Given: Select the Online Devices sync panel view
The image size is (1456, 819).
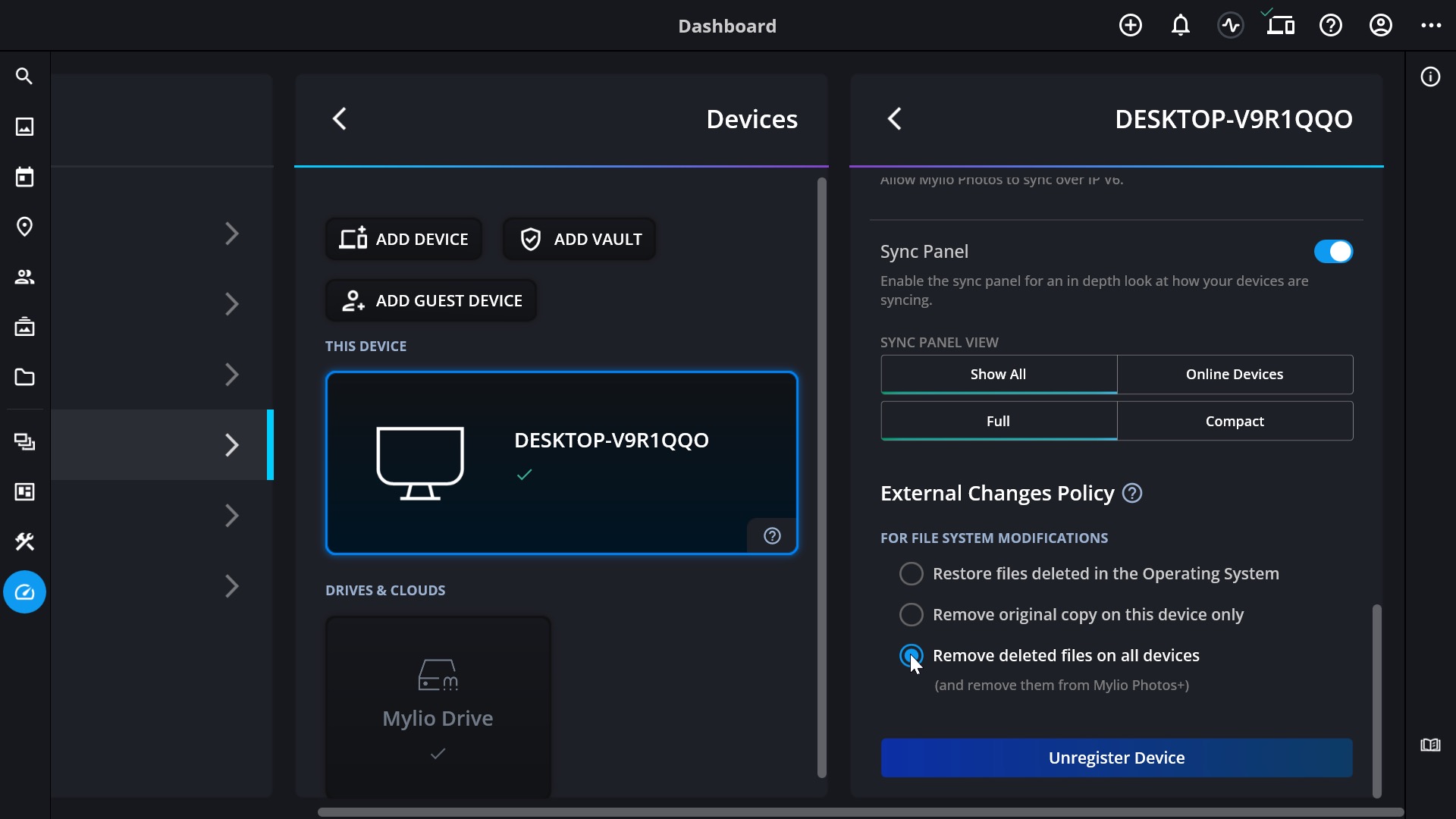Looking at the screenshot, I should pos(1235,375).
